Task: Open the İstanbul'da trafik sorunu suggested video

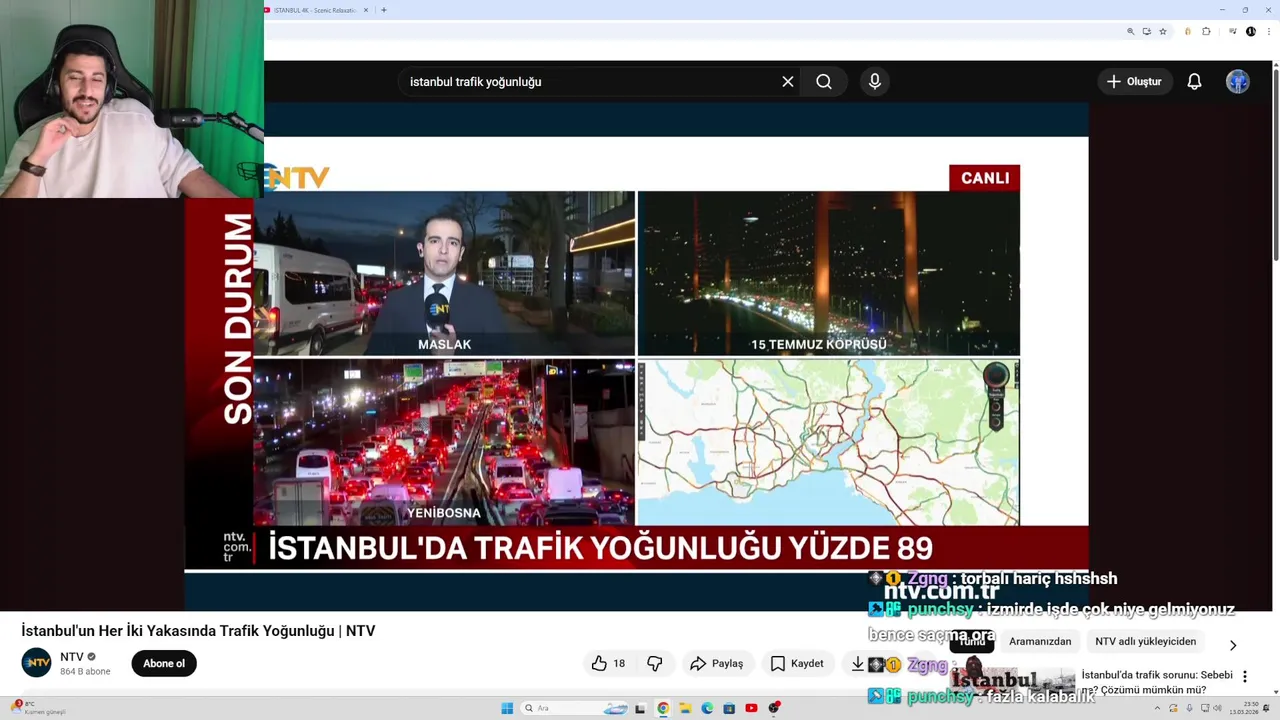Action: 1157,682
